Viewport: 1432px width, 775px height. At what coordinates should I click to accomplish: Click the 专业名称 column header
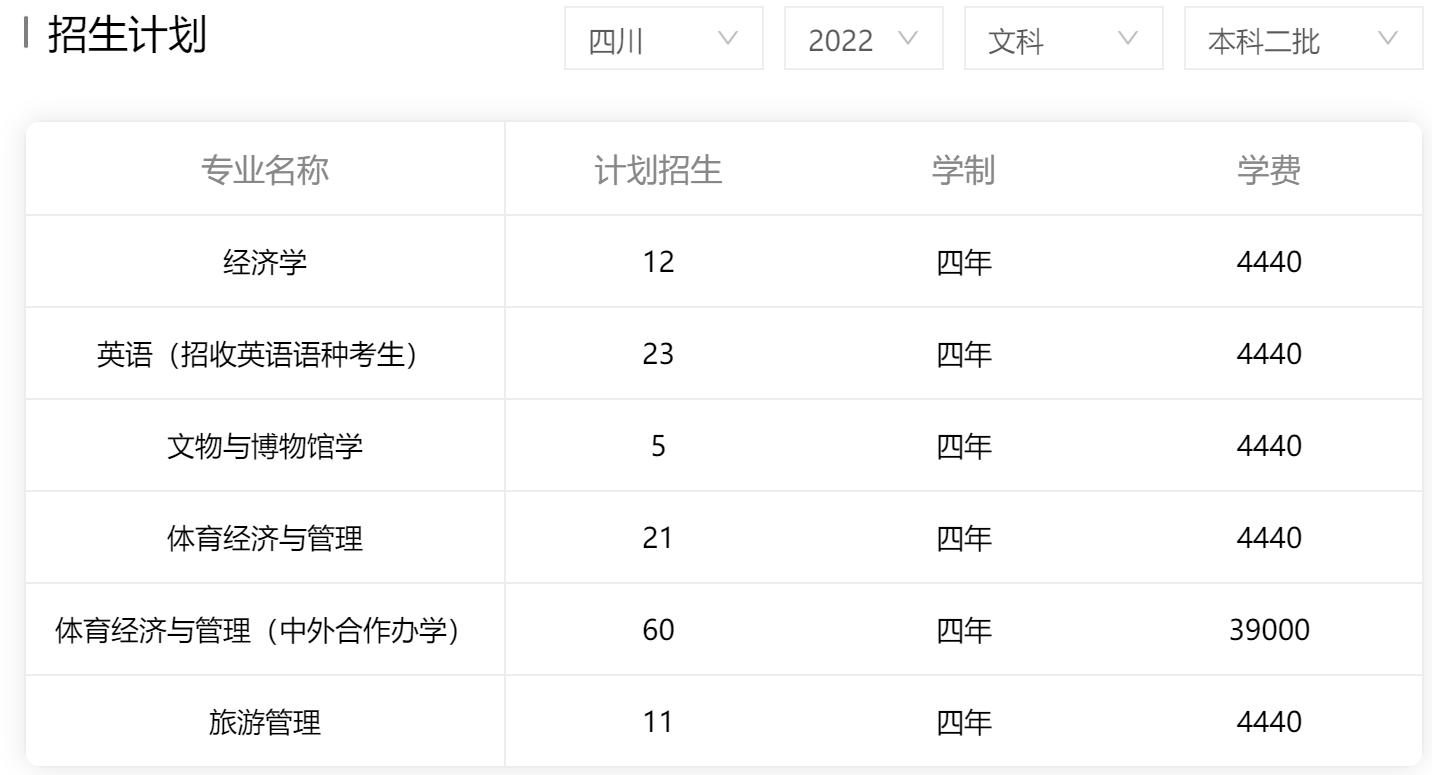point(265,170)
